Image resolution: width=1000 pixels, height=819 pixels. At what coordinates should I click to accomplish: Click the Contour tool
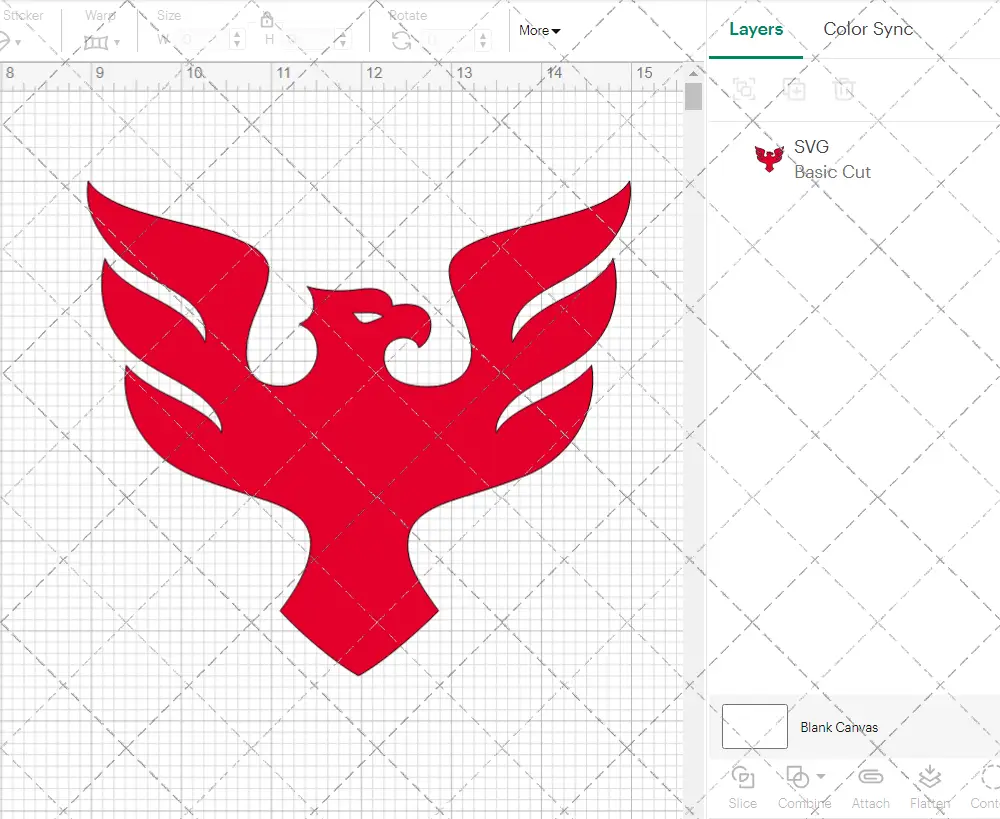click(986, 788)
